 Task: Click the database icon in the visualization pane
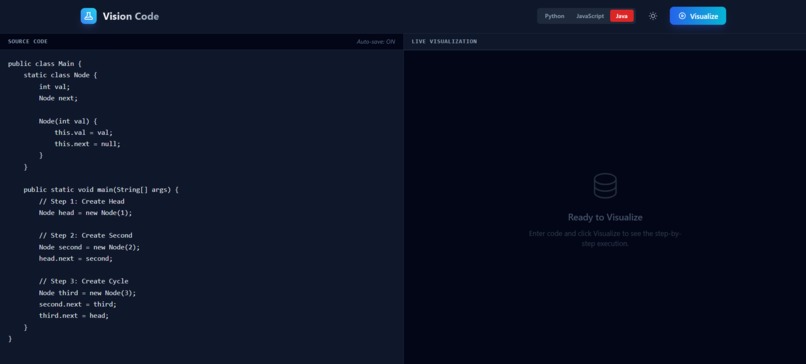point(605,186)
